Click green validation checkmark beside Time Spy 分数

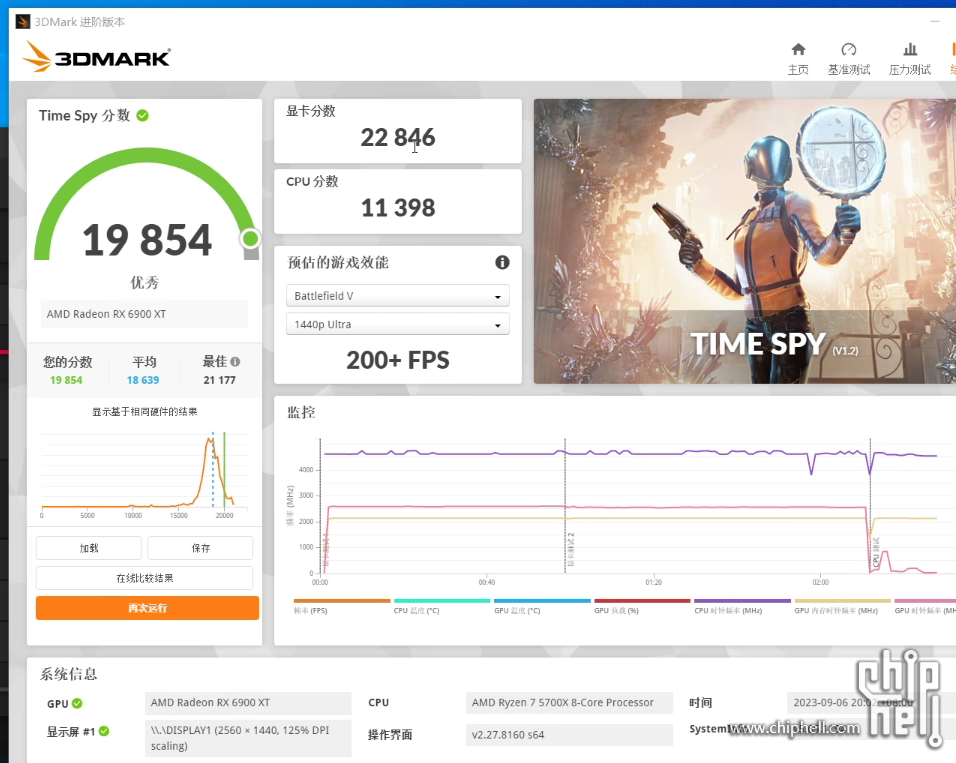click(143, 115)
